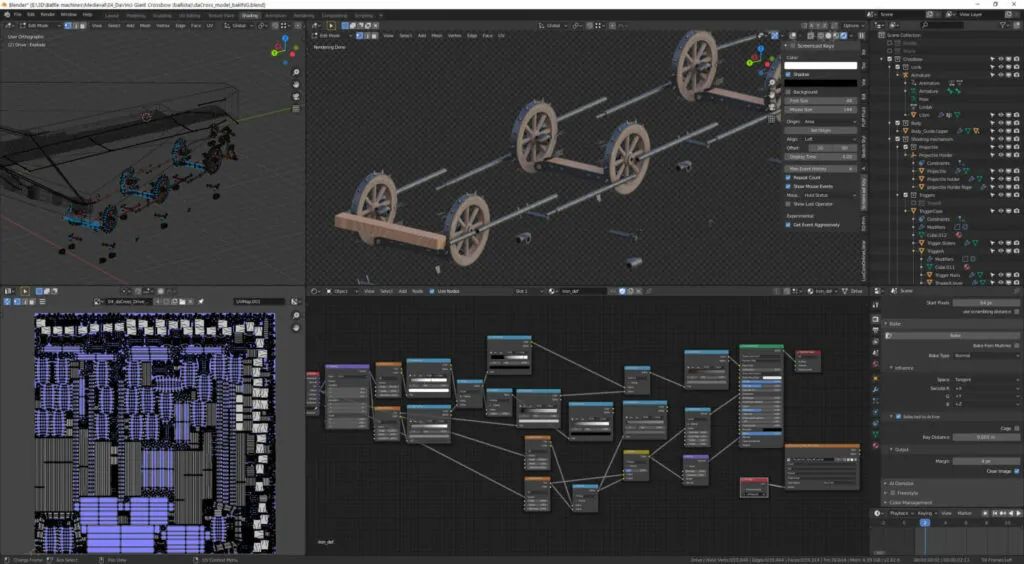
Task: Select the TriggerCase object in outliner
Action: click(929, 211)
